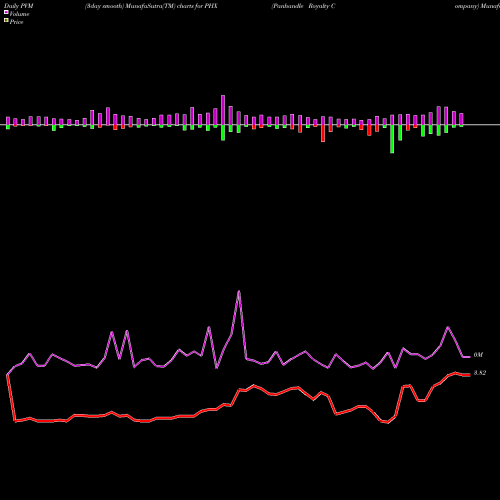500x500 pixels.
Task: Click the '(Panhandle Royalty C' company text
Action: tap(303, 6)
